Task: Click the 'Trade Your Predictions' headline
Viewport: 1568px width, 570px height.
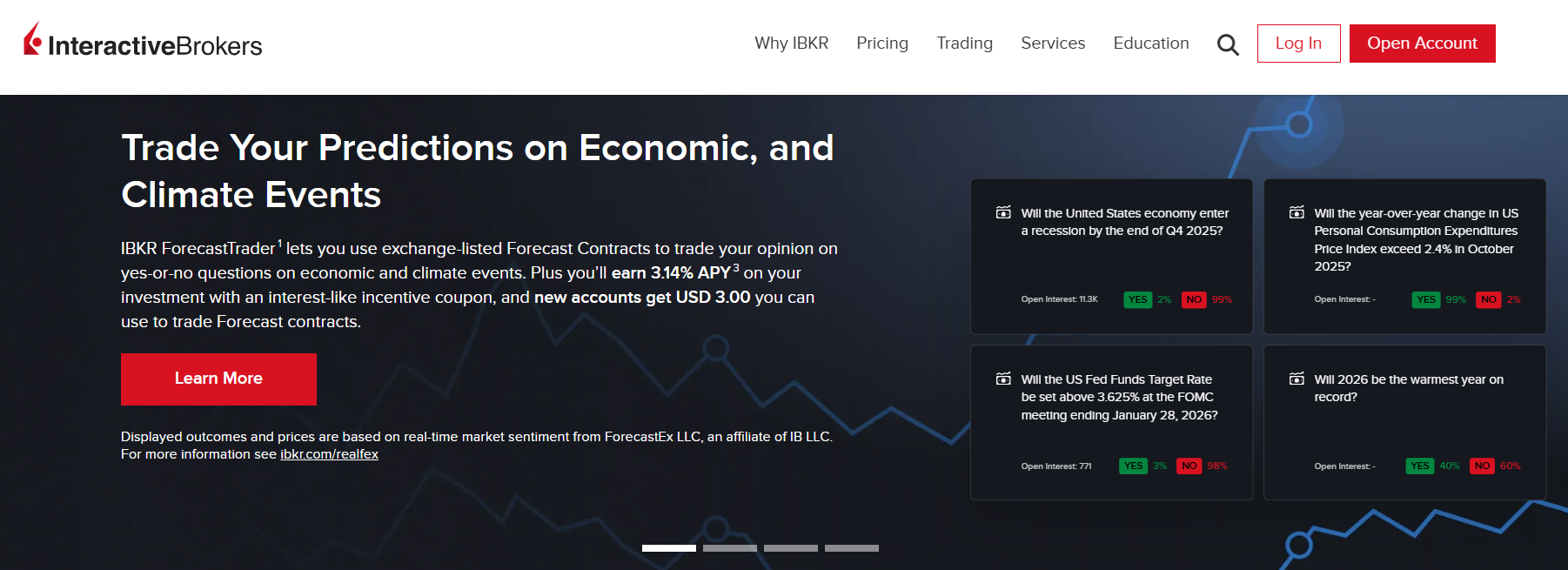Action: coord(477,171)
